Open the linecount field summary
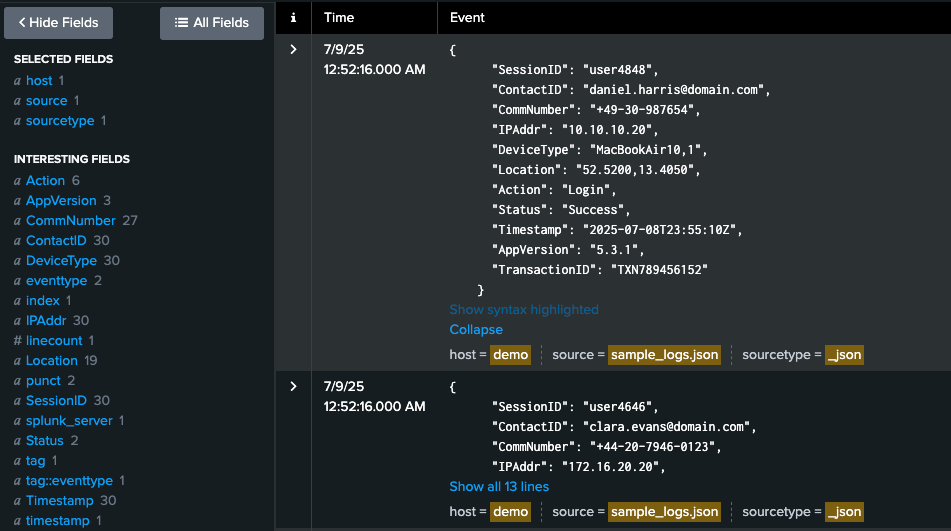Image resolution: width=951 pixels, height=531 pixels. click(x=54, y=341)
